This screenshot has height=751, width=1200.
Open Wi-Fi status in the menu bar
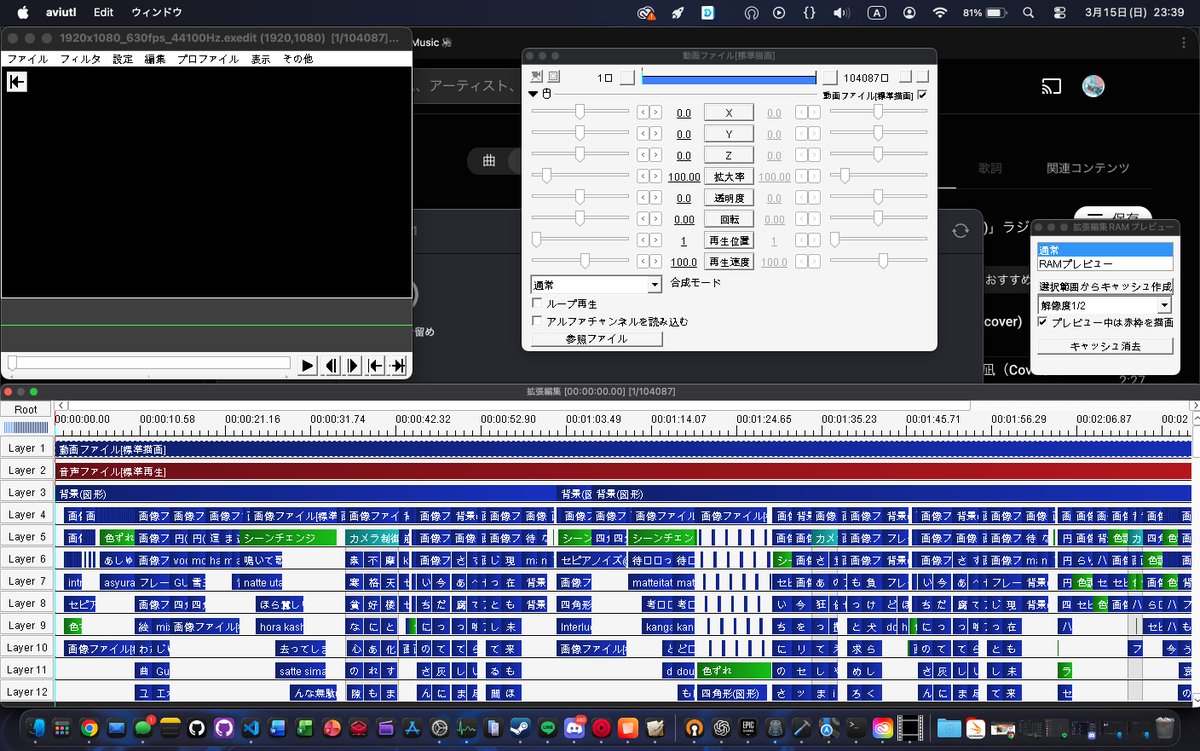tap(939, 13)
